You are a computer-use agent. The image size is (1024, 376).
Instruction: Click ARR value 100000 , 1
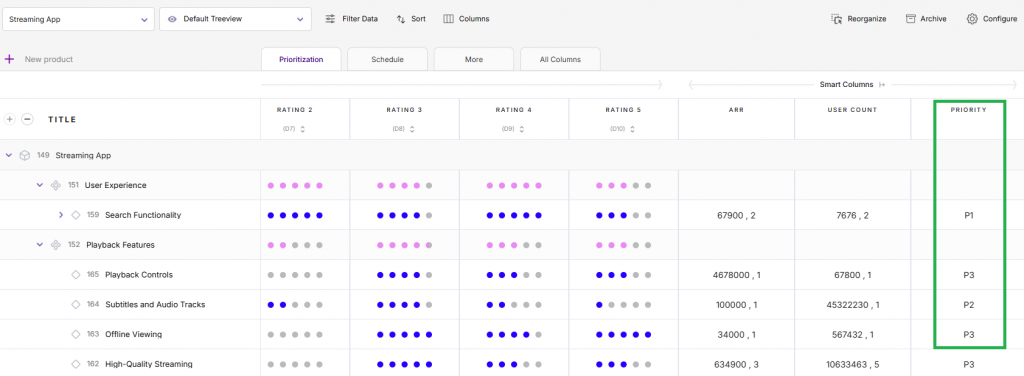pyautogui.click(x=736, y=304)
